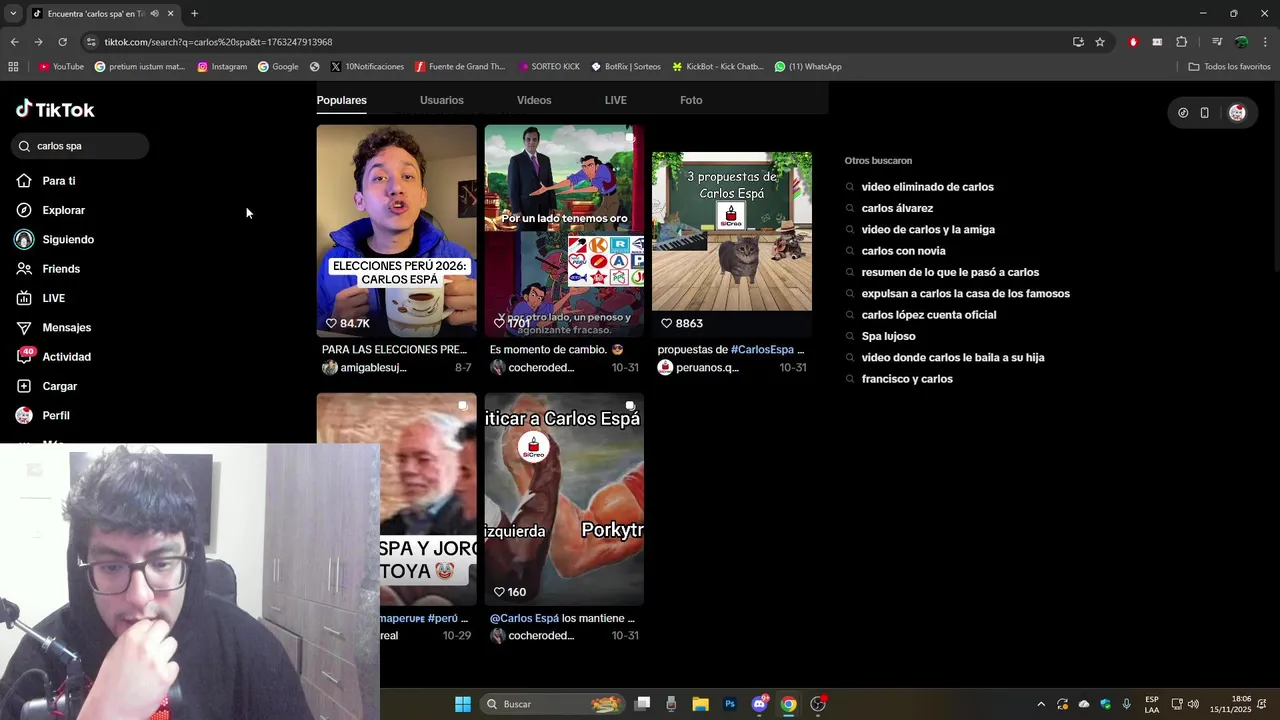Image resolution: width=1280 pixels, height=720 pixels.
Task: Open the Elecciones Perú 2026 video thumbnail
Action: [x=397, y=231]
